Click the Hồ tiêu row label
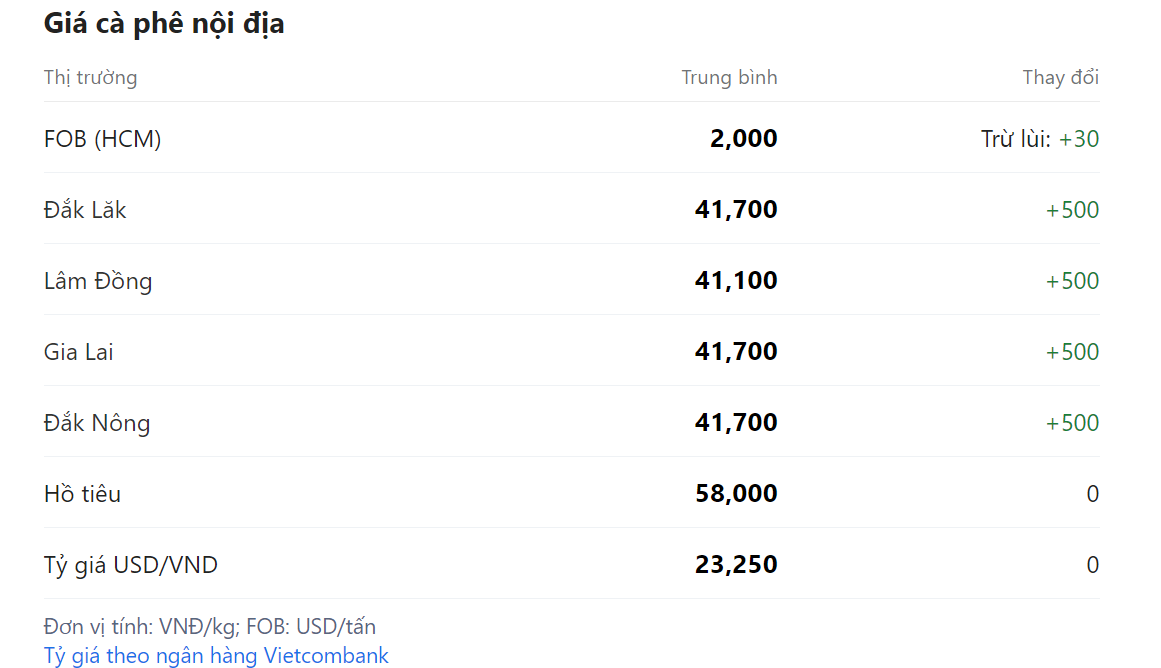 click(82, 494)
